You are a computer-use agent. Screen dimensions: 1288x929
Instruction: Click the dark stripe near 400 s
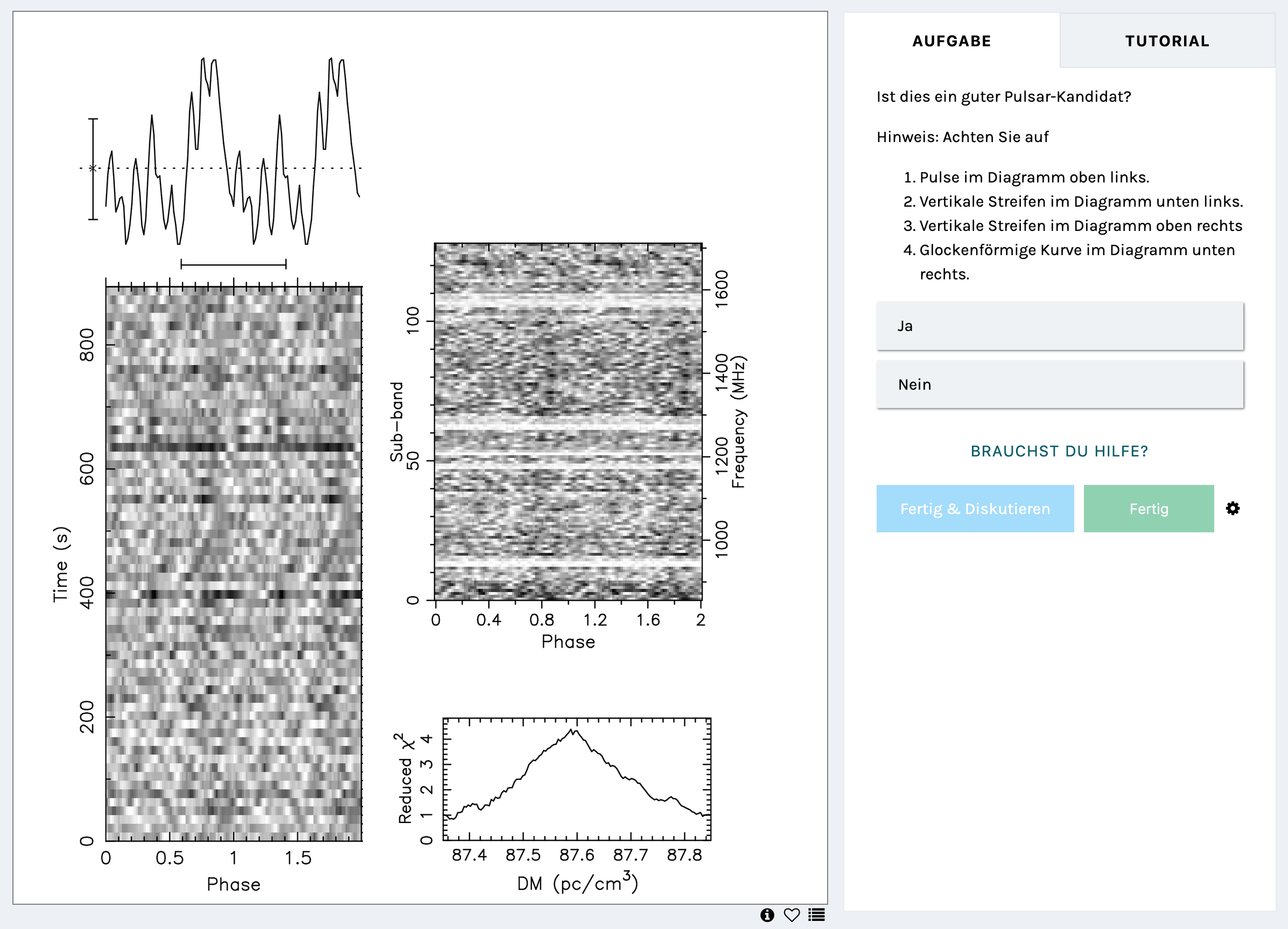[x=233, y=594]
